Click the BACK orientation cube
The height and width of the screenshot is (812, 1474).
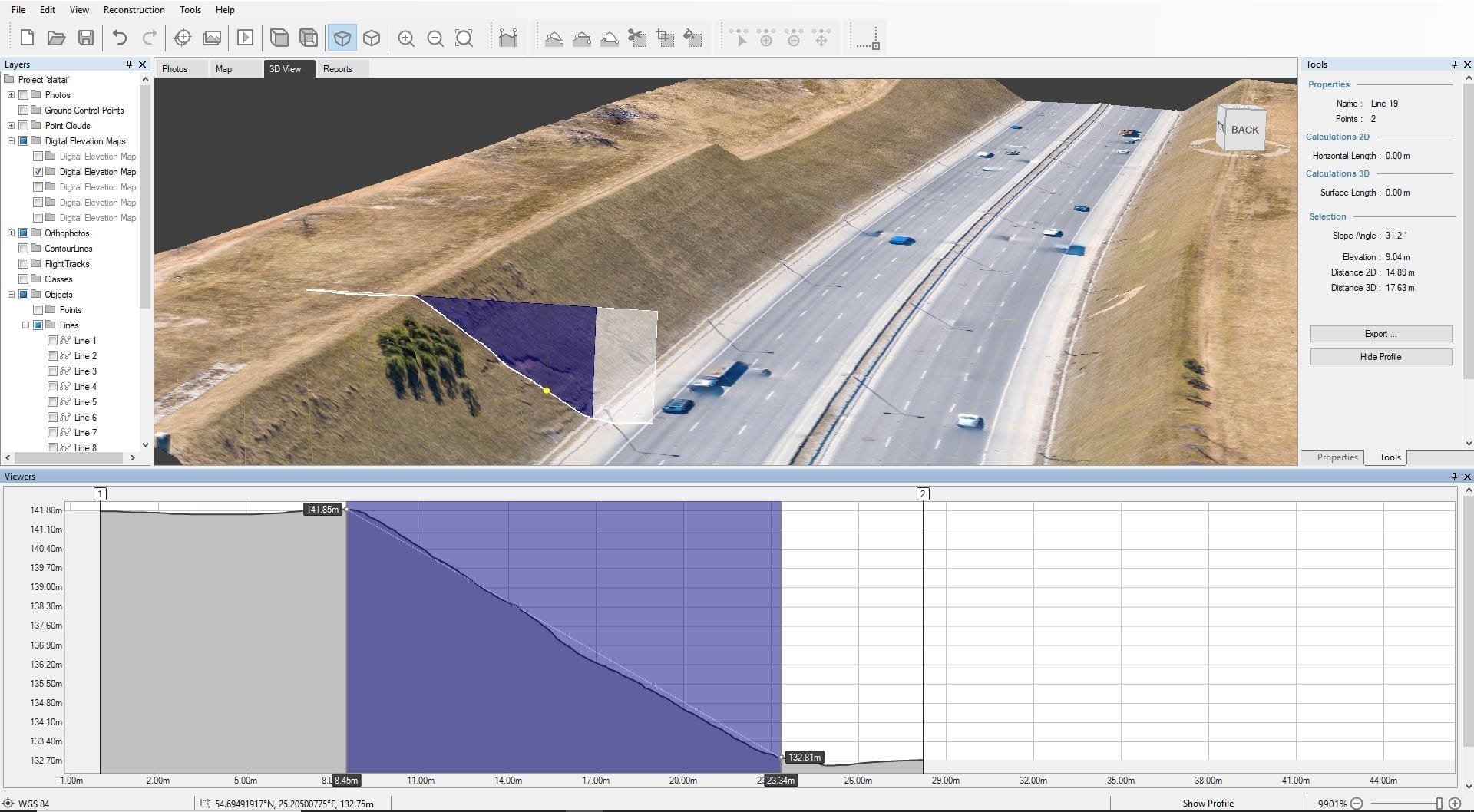1241,129
